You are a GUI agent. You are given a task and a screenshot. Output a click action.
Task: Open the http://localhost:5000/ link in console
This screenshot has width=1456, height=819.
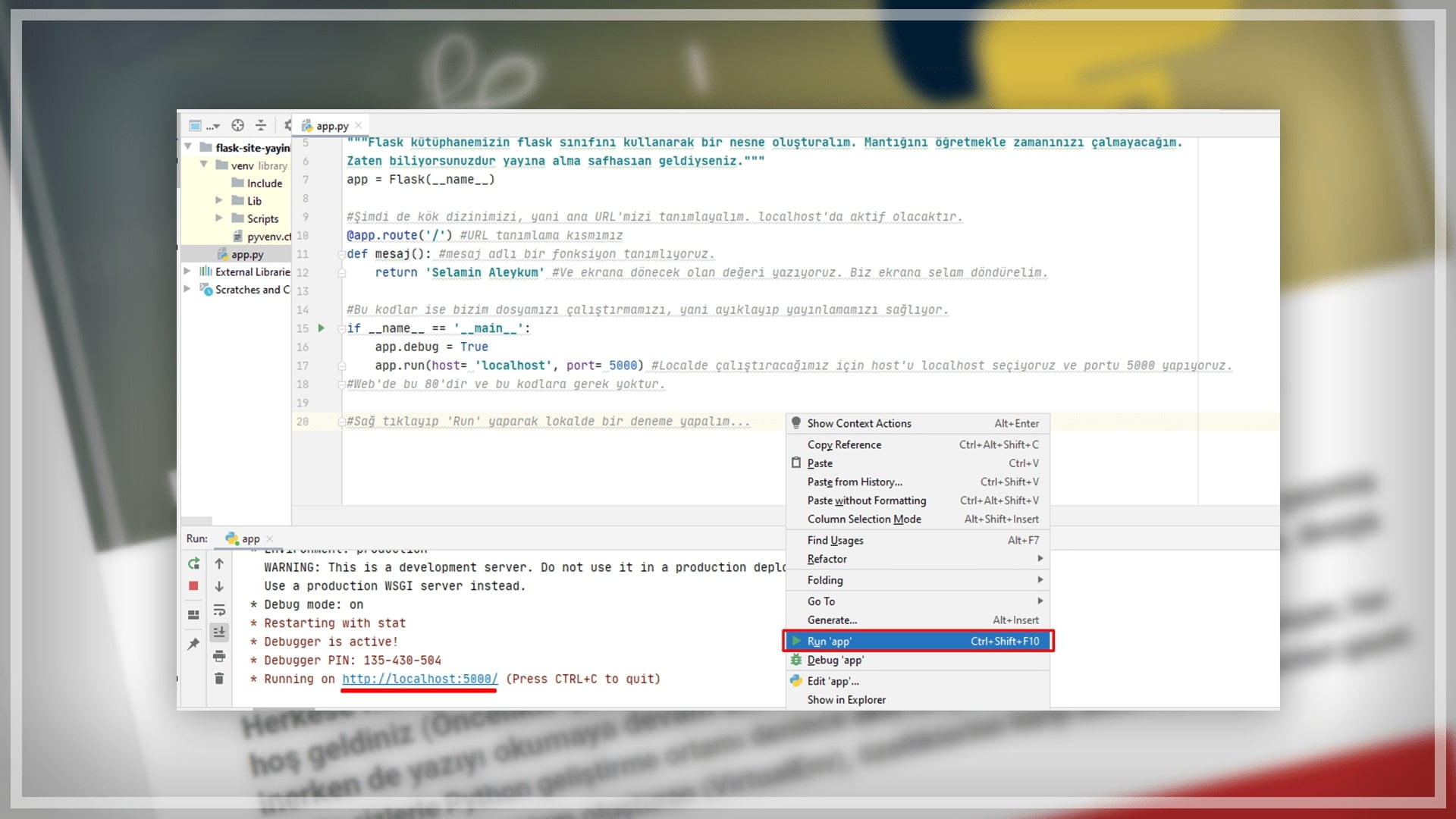click(x=419, y=679)
